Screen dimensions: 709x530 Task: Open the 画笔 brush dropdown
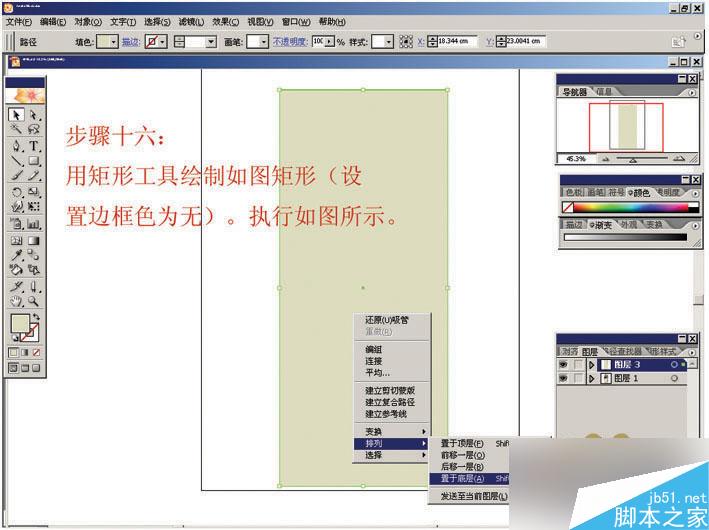point(264,42)
